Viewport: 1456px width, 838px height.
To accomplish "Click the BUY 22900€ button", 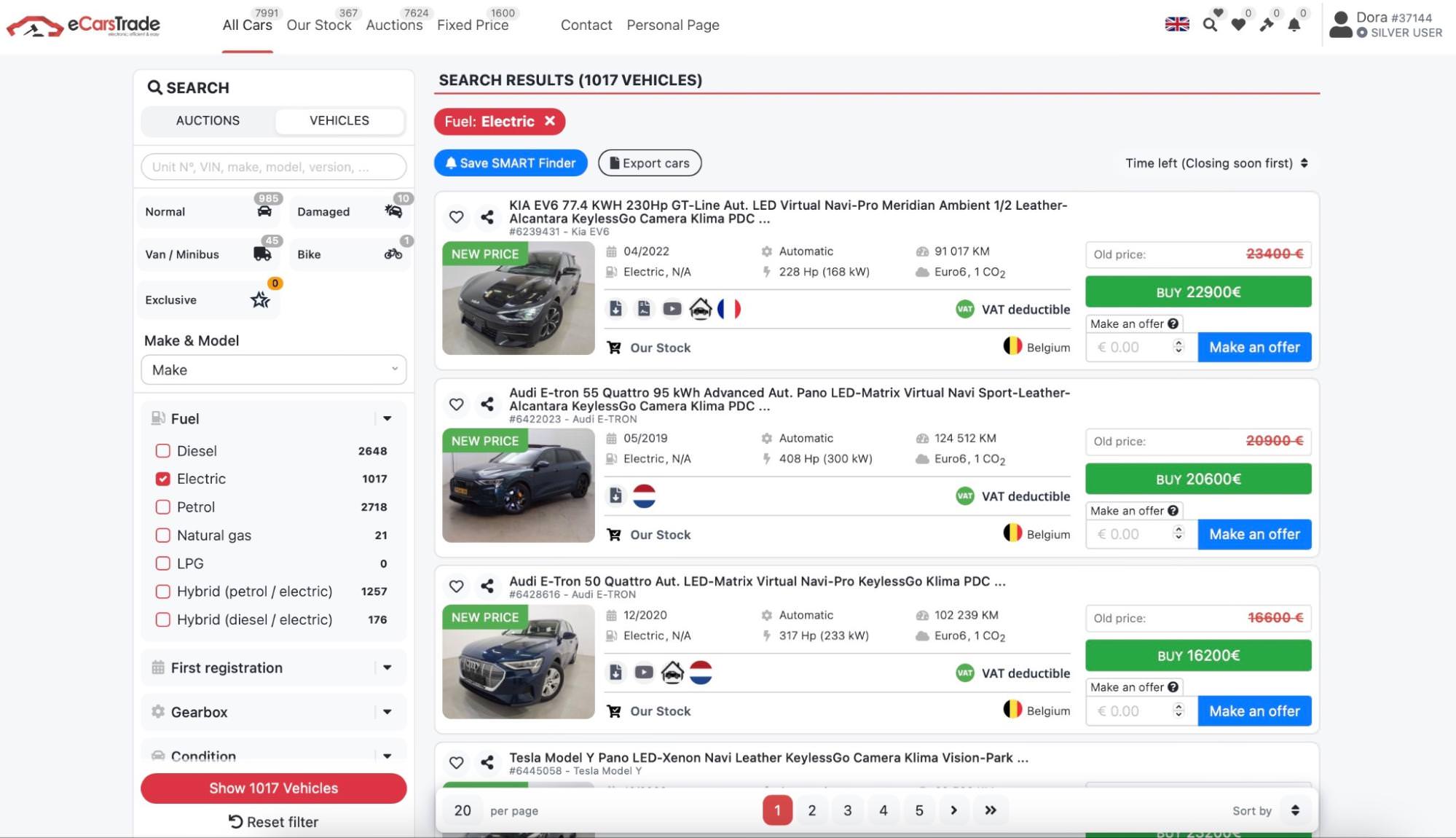I will [x=1197, y=292].
